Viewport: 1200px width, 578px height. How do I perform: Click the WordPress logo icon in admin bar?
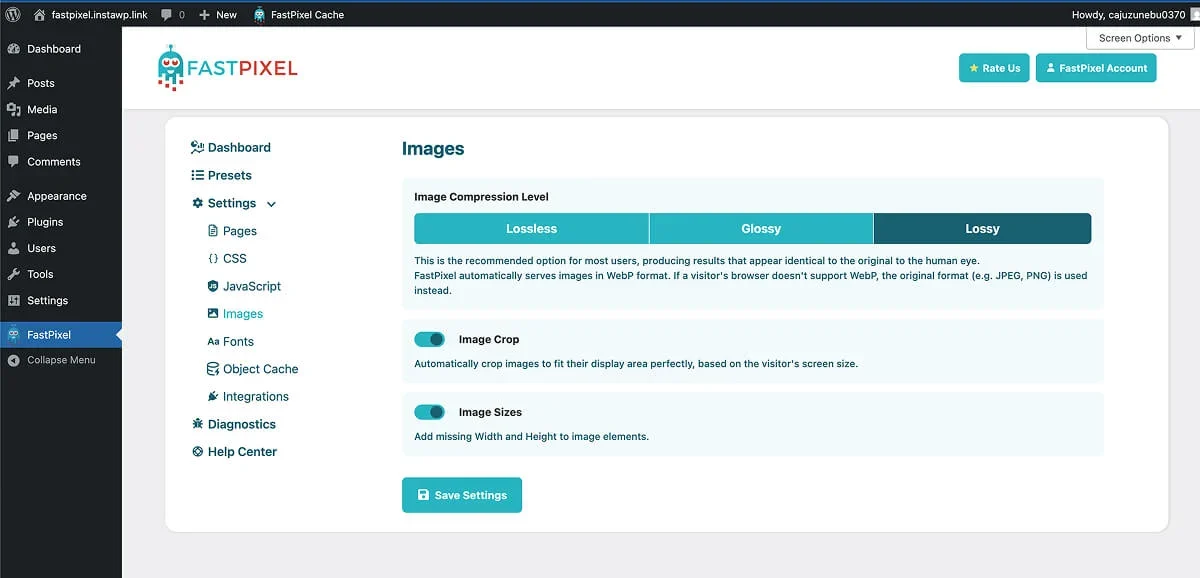click(x=13, y=14)
